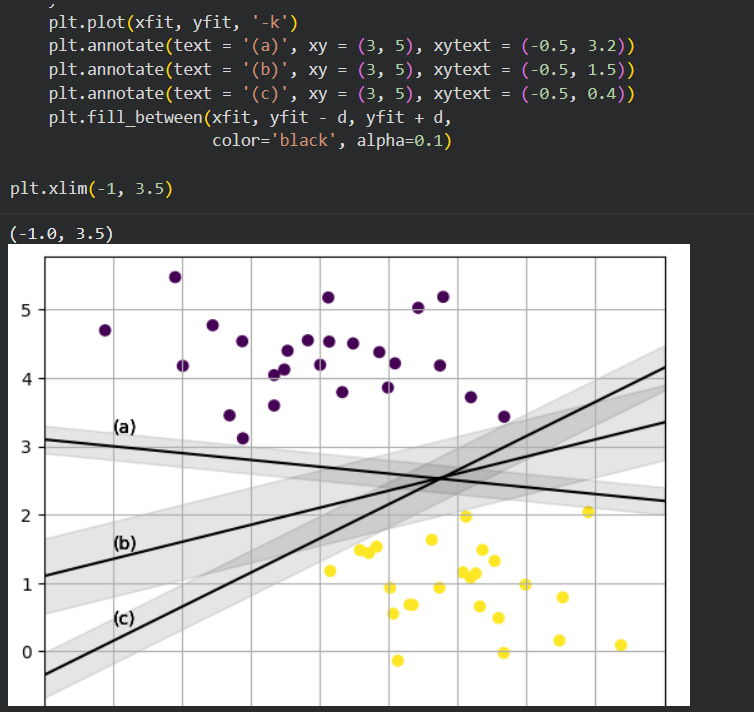Click the xytext value 1.5 in code
The height and width of the screenshot is (712, 754).
pyautogui.click(x=602, y=70)
